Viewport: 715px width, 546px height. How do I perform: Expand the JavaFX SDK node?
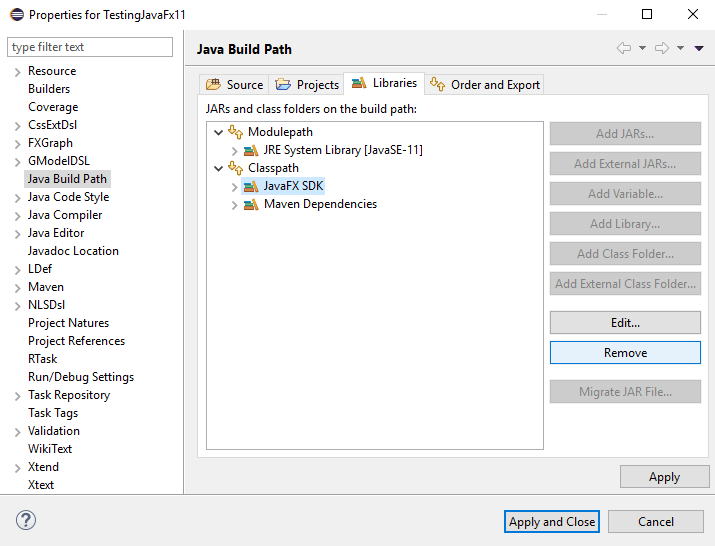pos(234,187)
